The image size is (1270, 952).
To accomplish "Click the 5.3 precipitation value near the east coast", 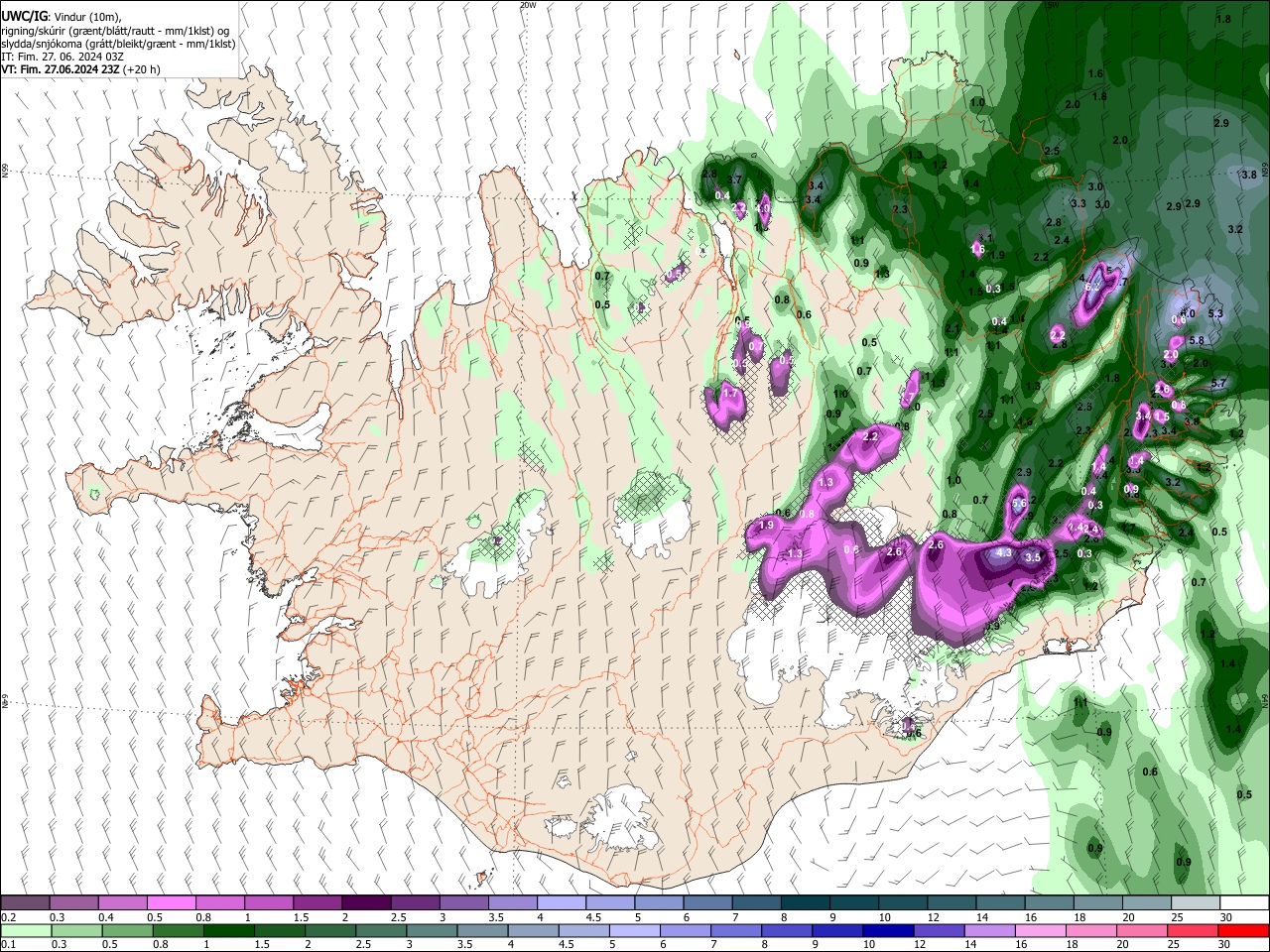I will point(1216,313).
